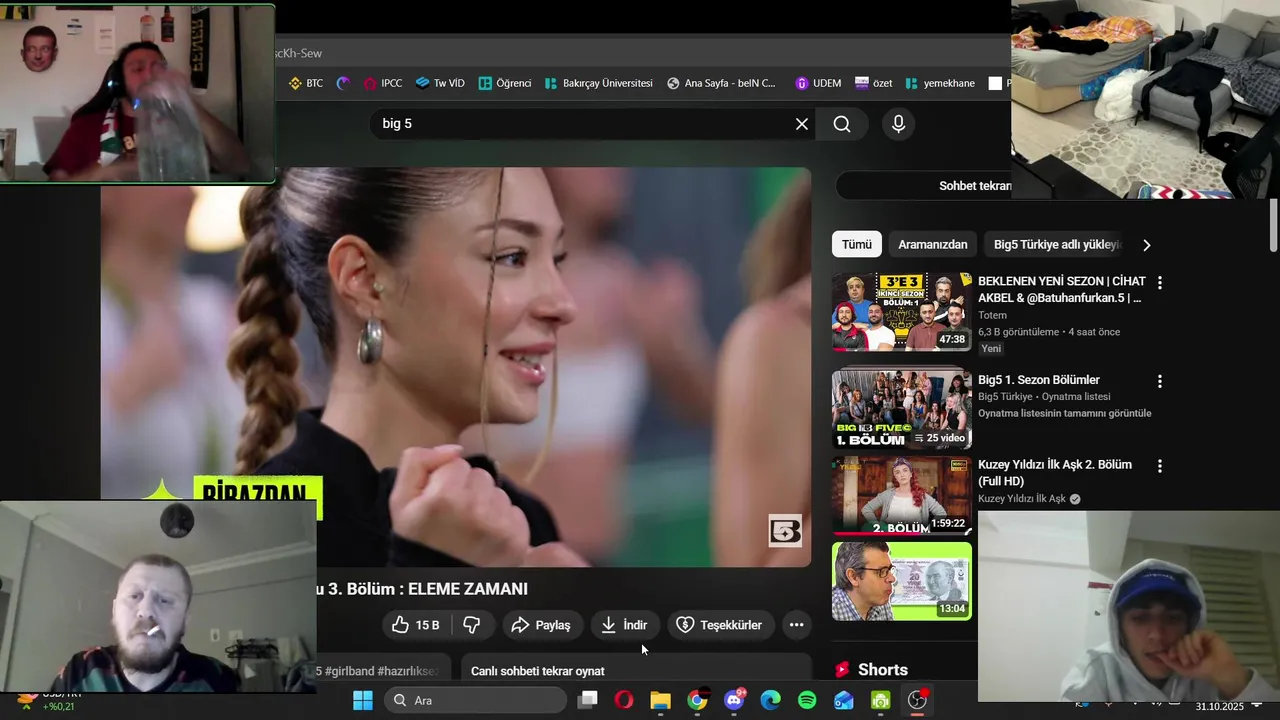Open the green Android emulator taskbar icon
Screen dimensions: 1280x720
pyautogui.click(x=880, y=700)
